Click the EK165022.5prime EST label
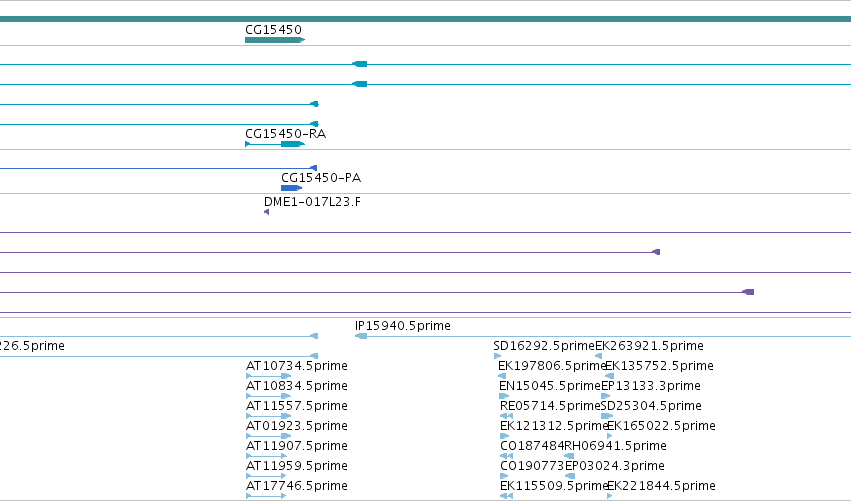Image resolution: width=851 pixels, height=501 pixels. click(x=661, y=426)
